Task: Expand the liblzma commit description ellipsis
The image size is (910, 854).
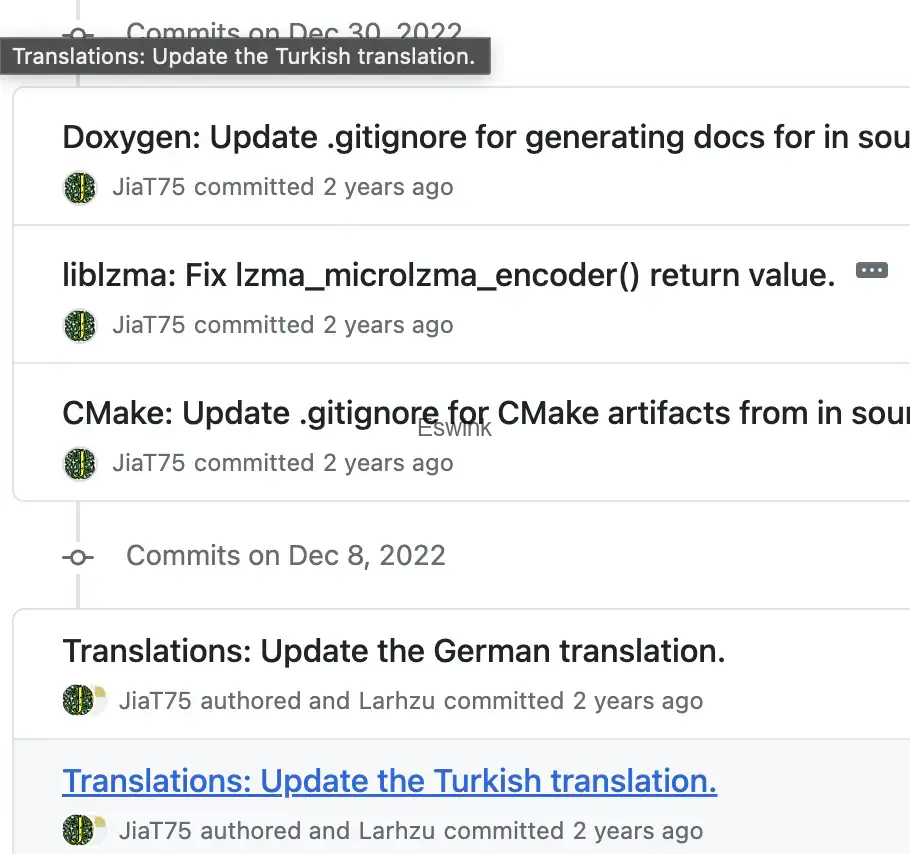Action: tap(872, 270)
